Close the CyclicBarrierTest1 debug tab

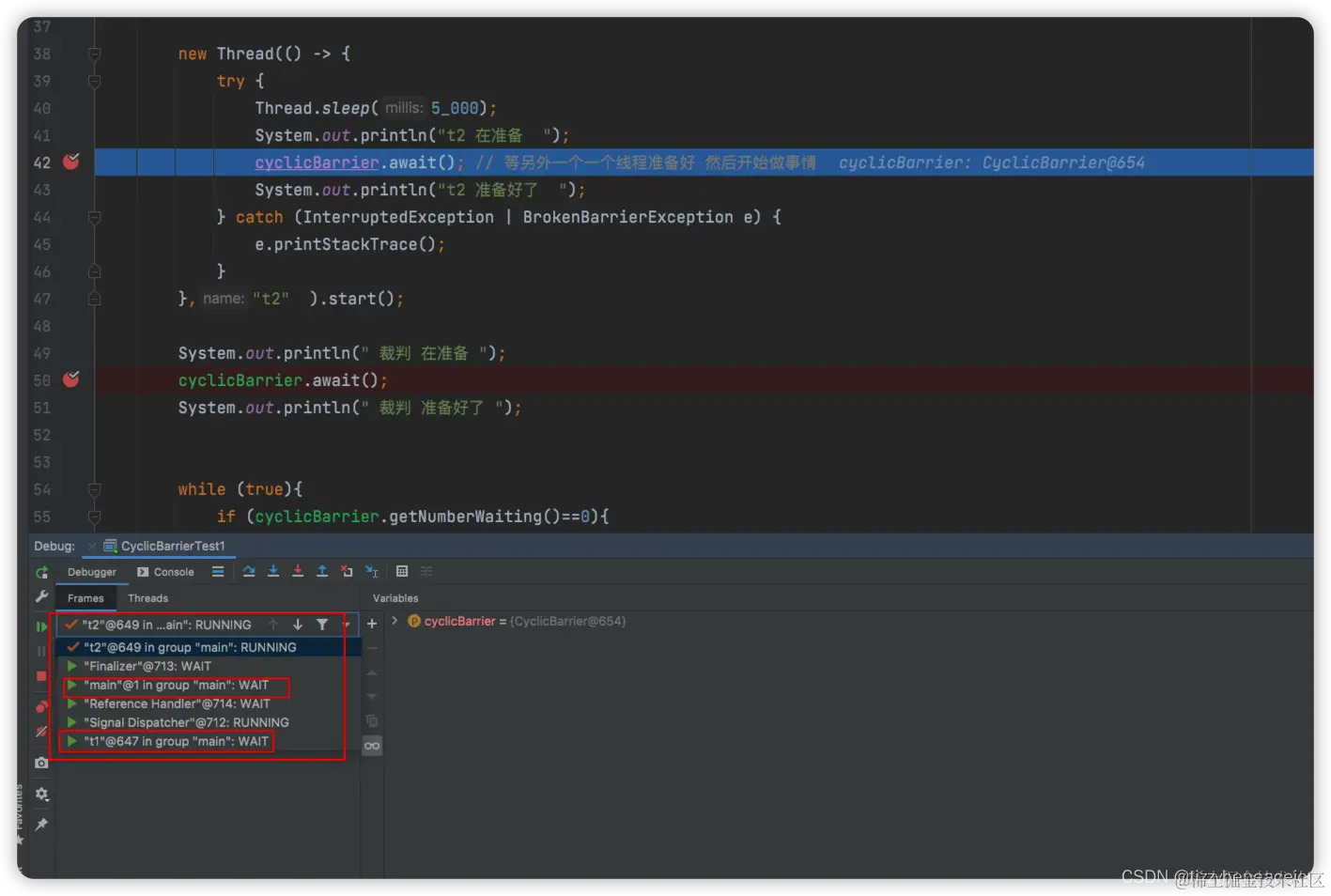(92, 546)
